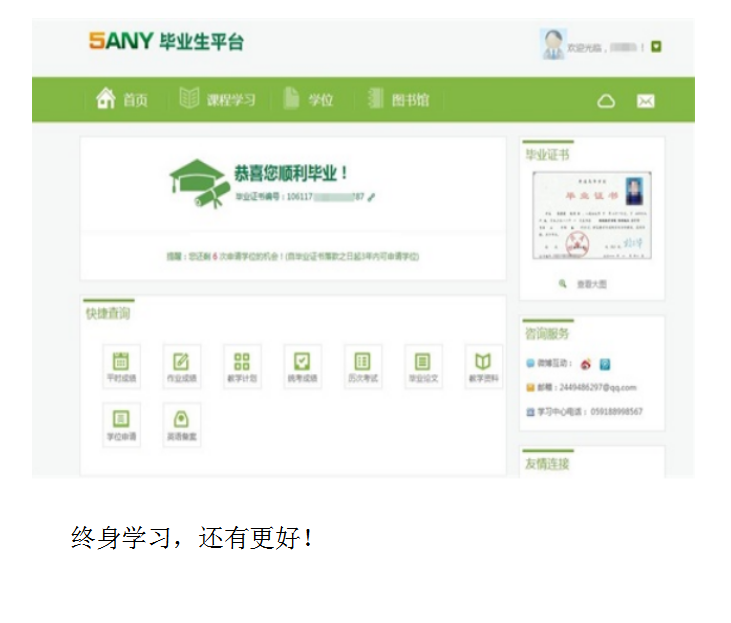
Task: Open the mail envelope icon in navigation bar
Action: pyautogui.click(x=646, y=101)
